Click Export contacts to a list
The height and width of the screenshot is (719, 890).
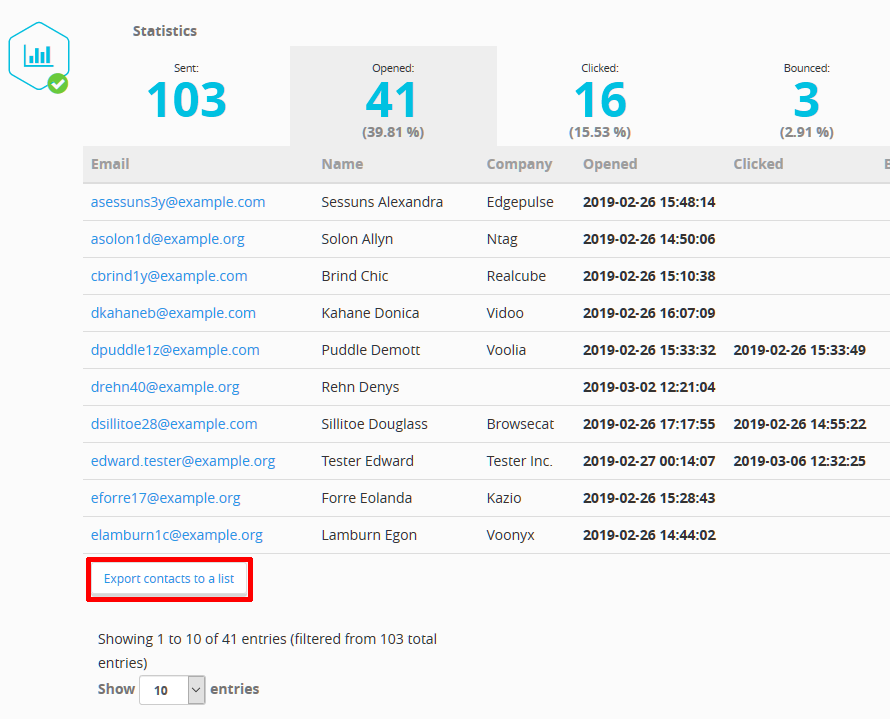click(168, 579)
